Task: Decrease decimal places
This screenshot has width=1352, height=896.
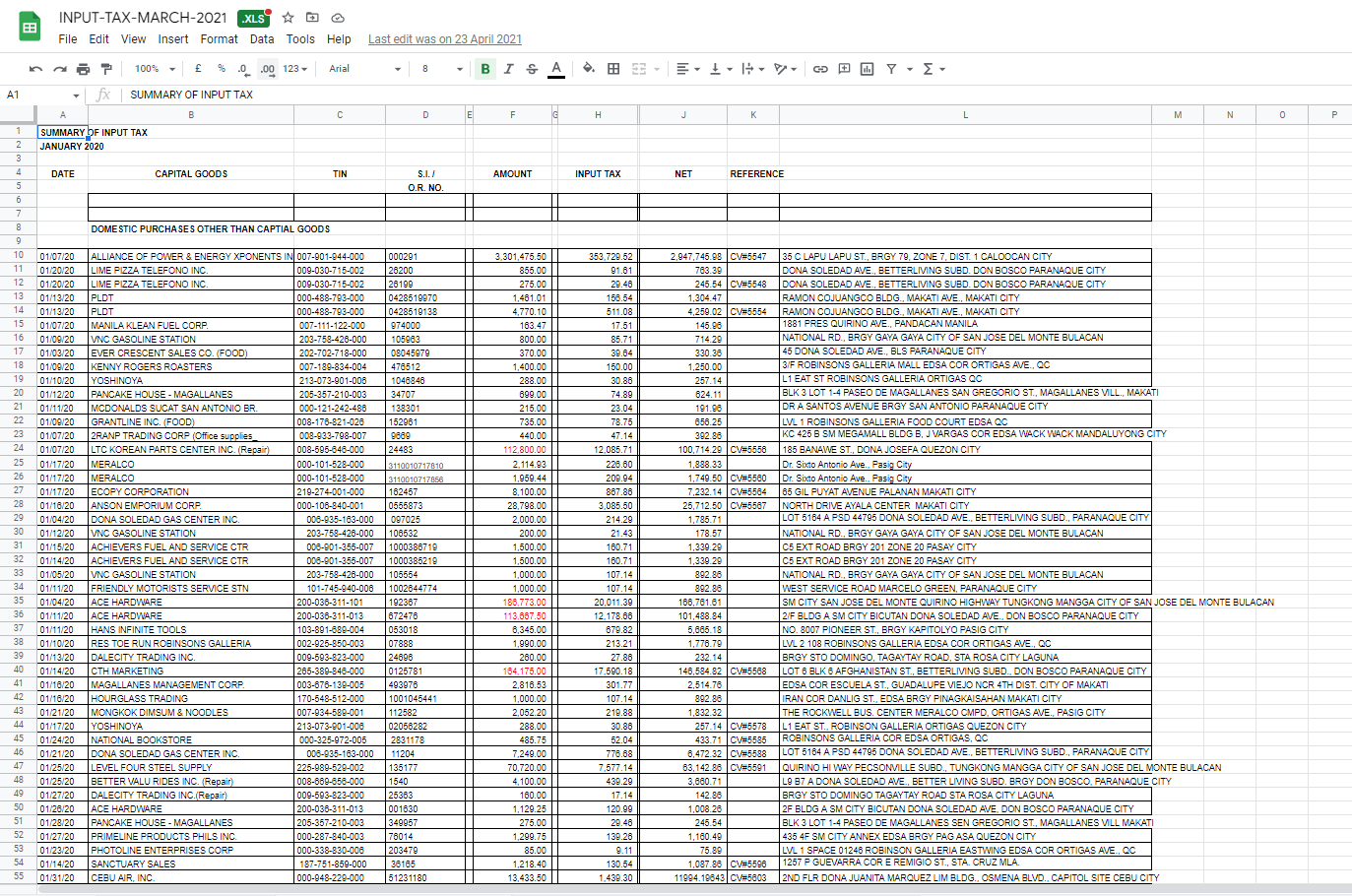Action: 243,69
